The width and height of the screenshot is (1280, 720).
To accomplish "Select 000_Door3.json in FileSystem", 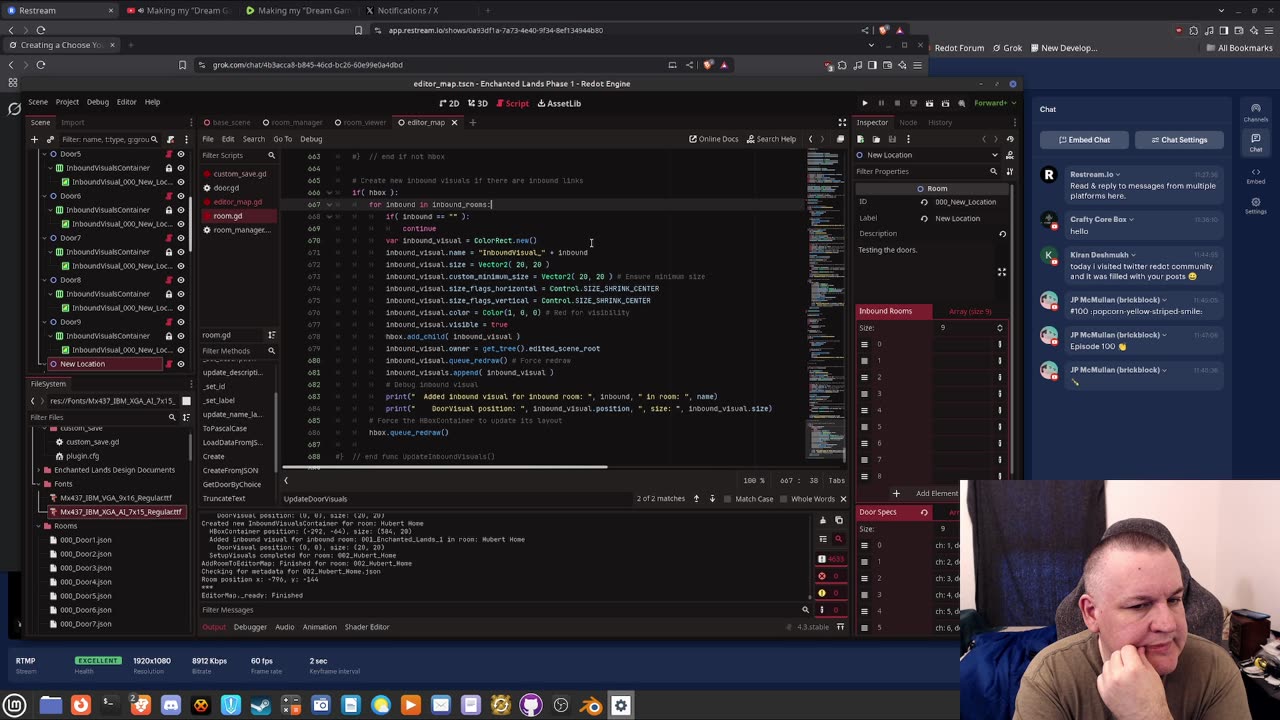I will (85, 568).
